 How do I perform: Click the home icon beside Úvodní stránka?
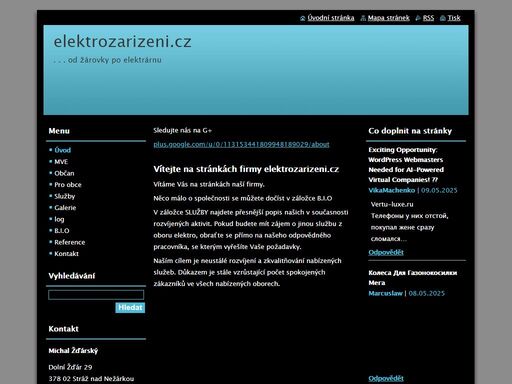click(x=303, y=18)
